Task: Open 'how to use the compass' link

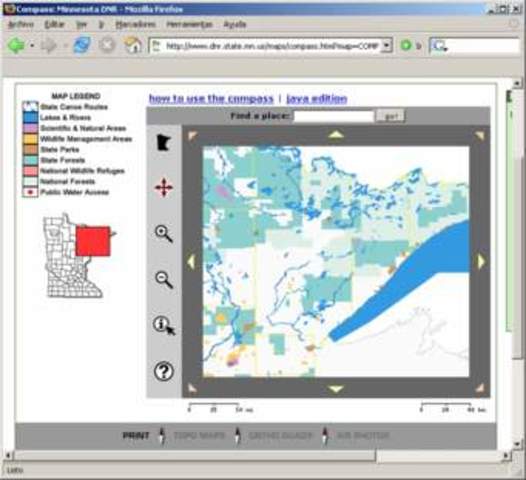Action: pos(211,99)
